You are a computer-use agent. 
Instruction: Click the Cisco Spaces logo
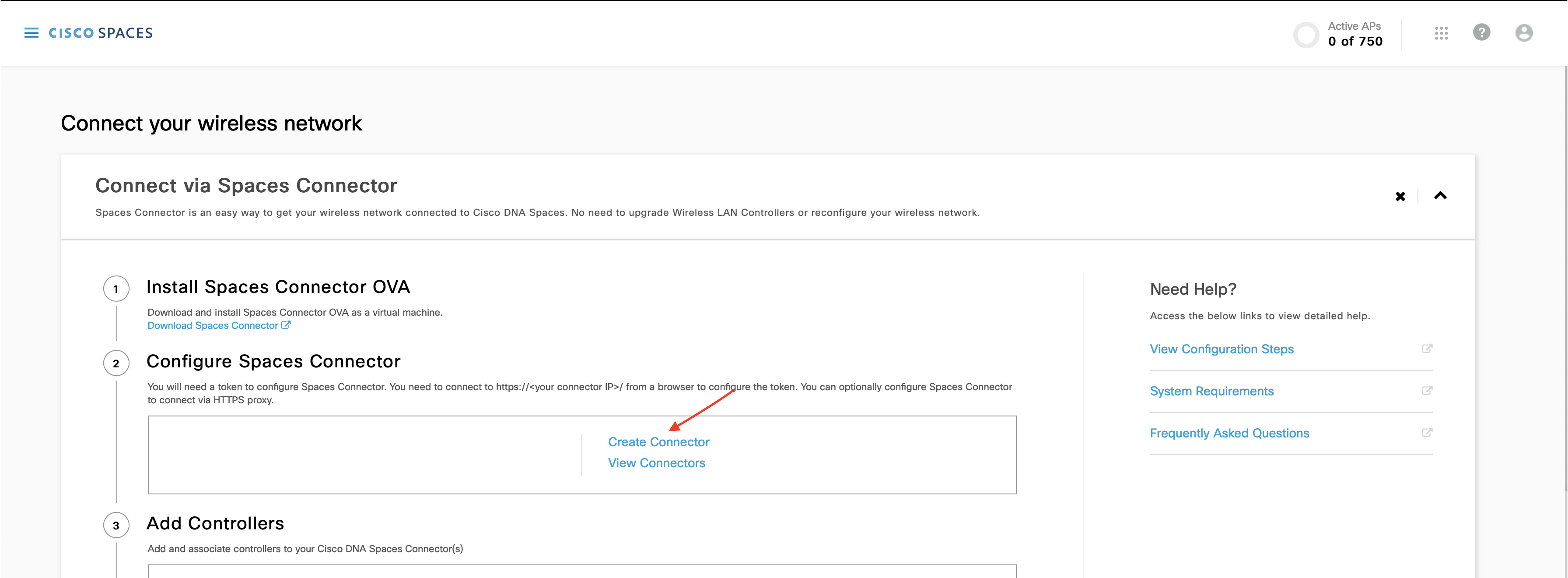tap(101, 33)
